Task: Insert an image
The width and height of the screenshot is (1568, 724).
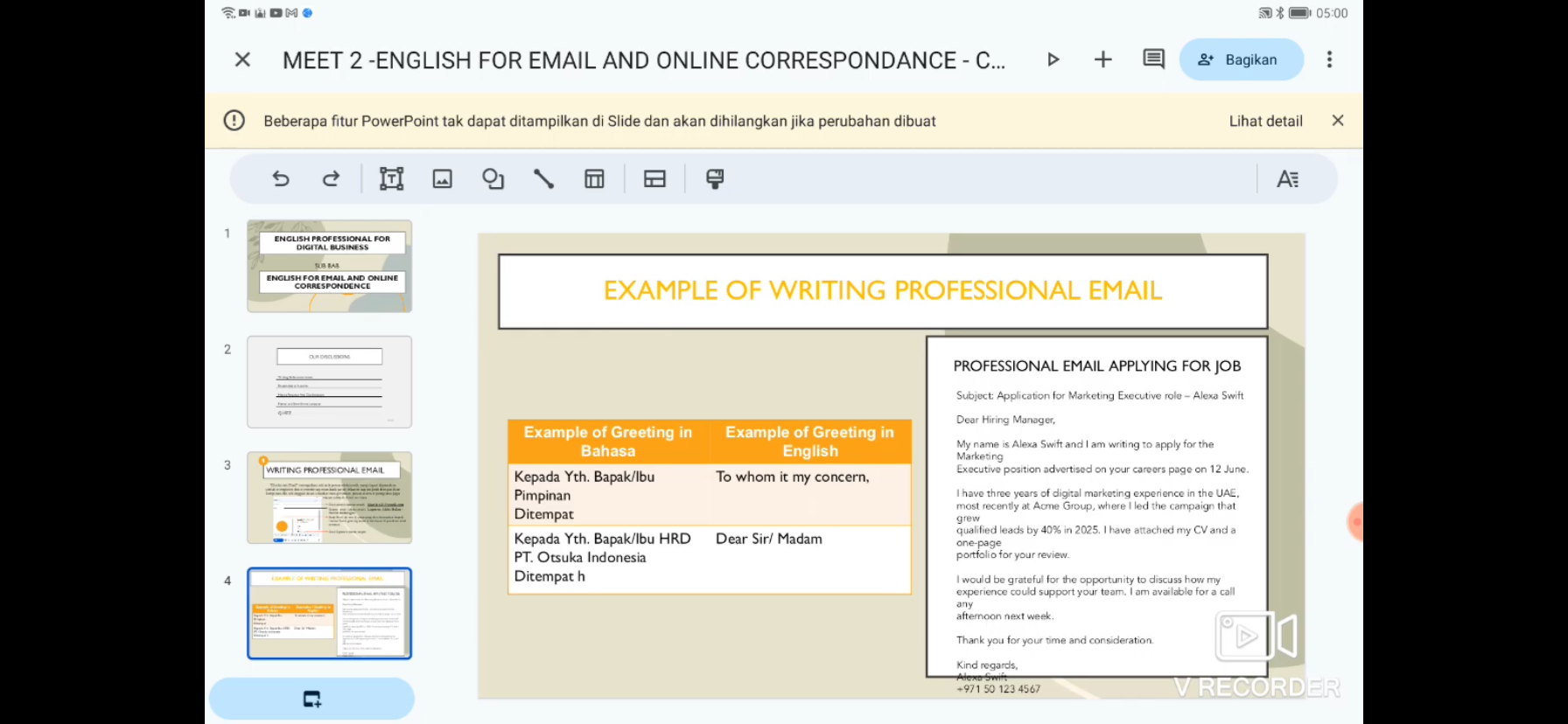Action: (443, 179)
